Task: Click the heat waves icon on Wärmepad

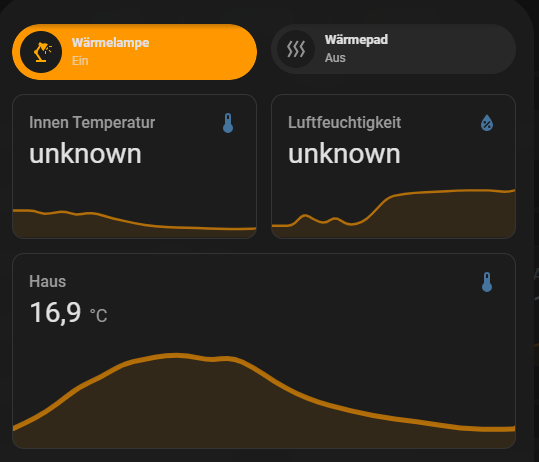Action: pyautogui.click(x=296, y=49)
